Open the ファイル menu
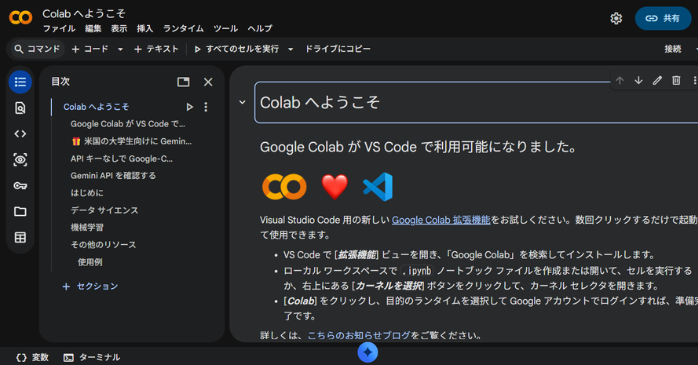This screenshot has height=365, width=698. (x=59, y=28)
